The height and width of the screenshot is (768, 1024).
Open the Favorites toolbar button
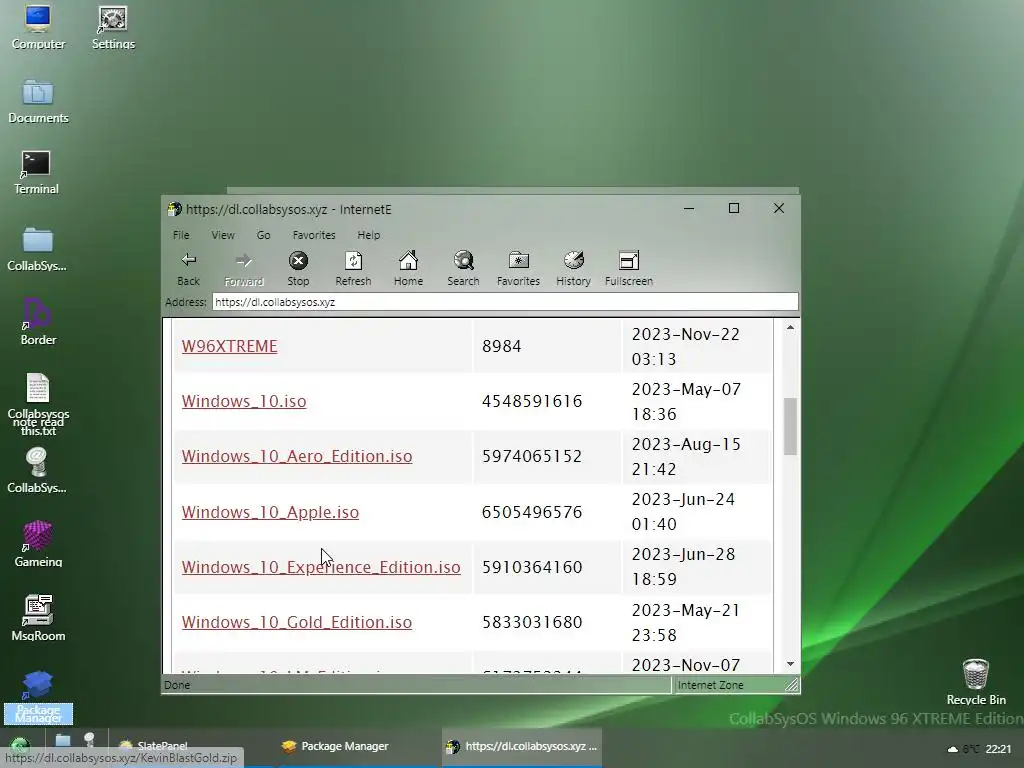pyautogui.click(x=519, y=268)
